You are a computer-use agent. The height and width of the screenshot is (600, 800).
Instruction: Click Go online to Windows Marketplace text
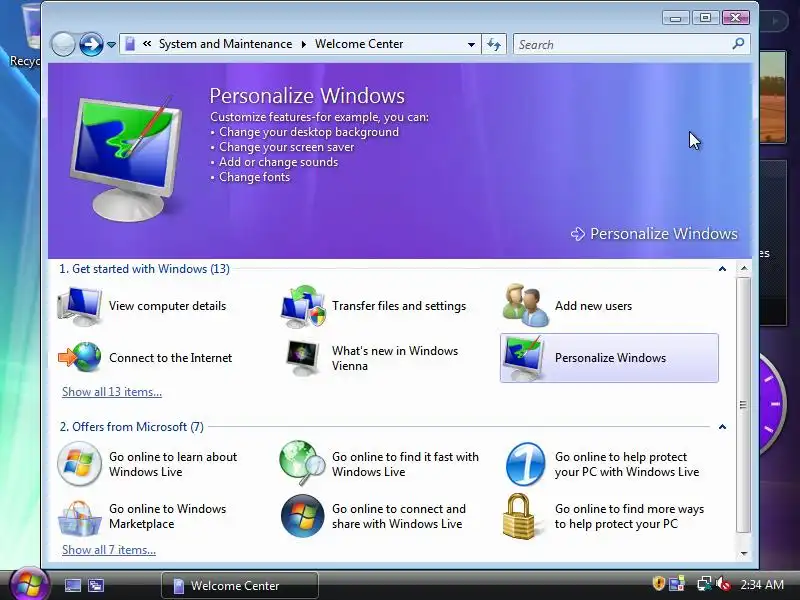[167, 516]
